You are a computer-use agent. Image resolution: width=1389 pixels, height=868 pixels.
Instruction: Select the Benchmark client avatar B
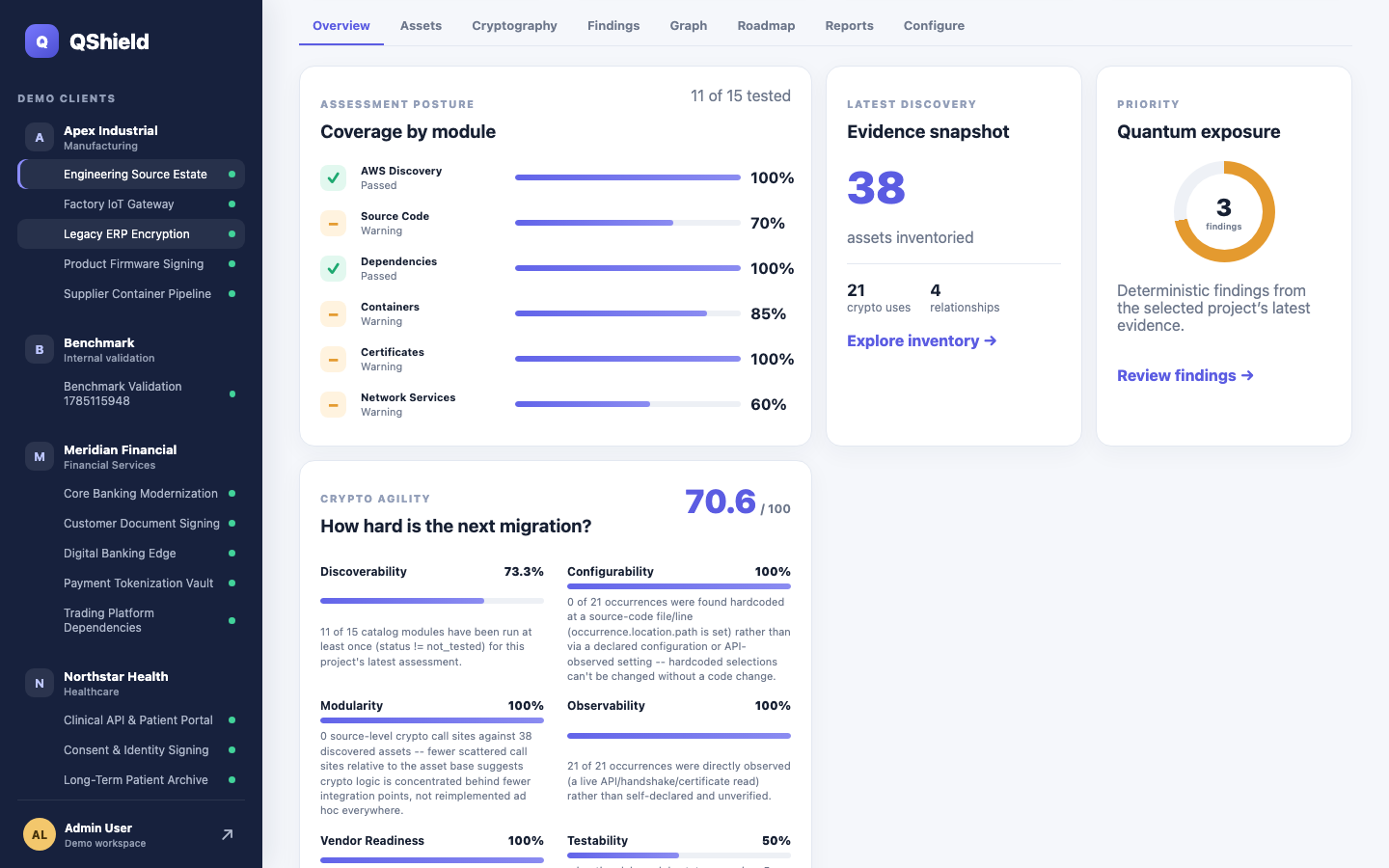click(40, 349)
